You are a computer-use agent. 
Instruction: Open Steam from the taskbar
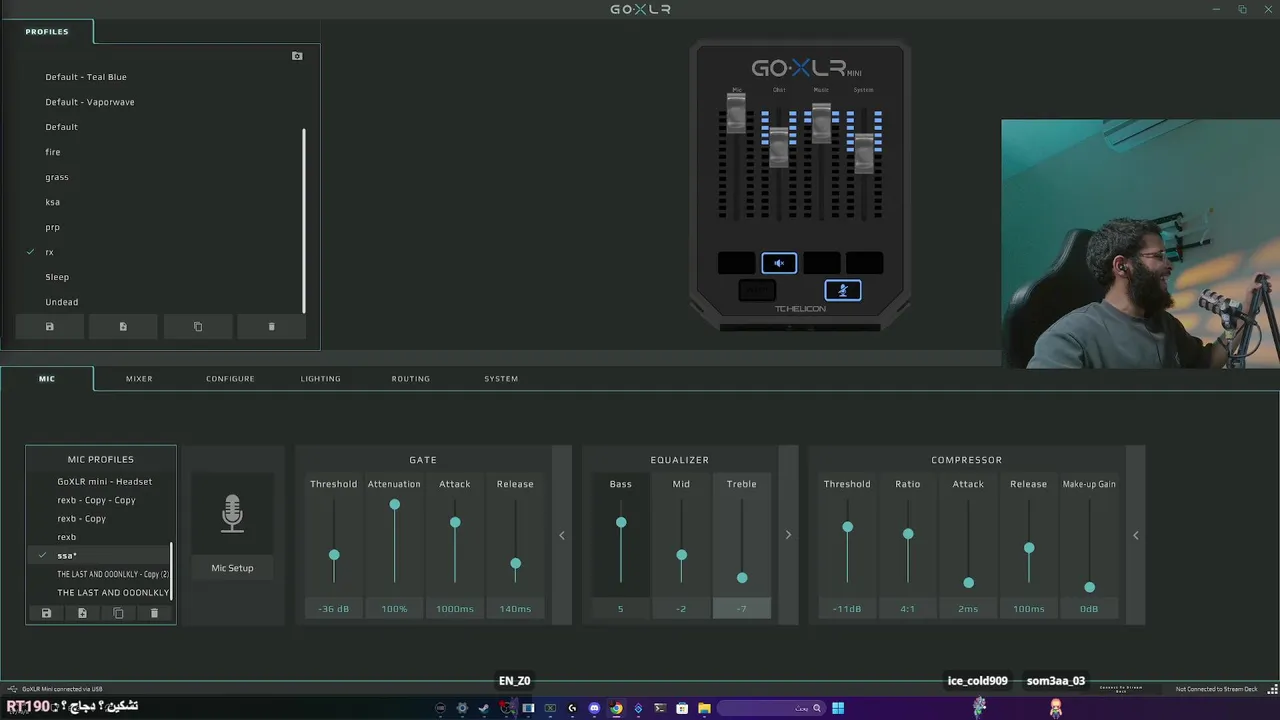pos(483,708)
